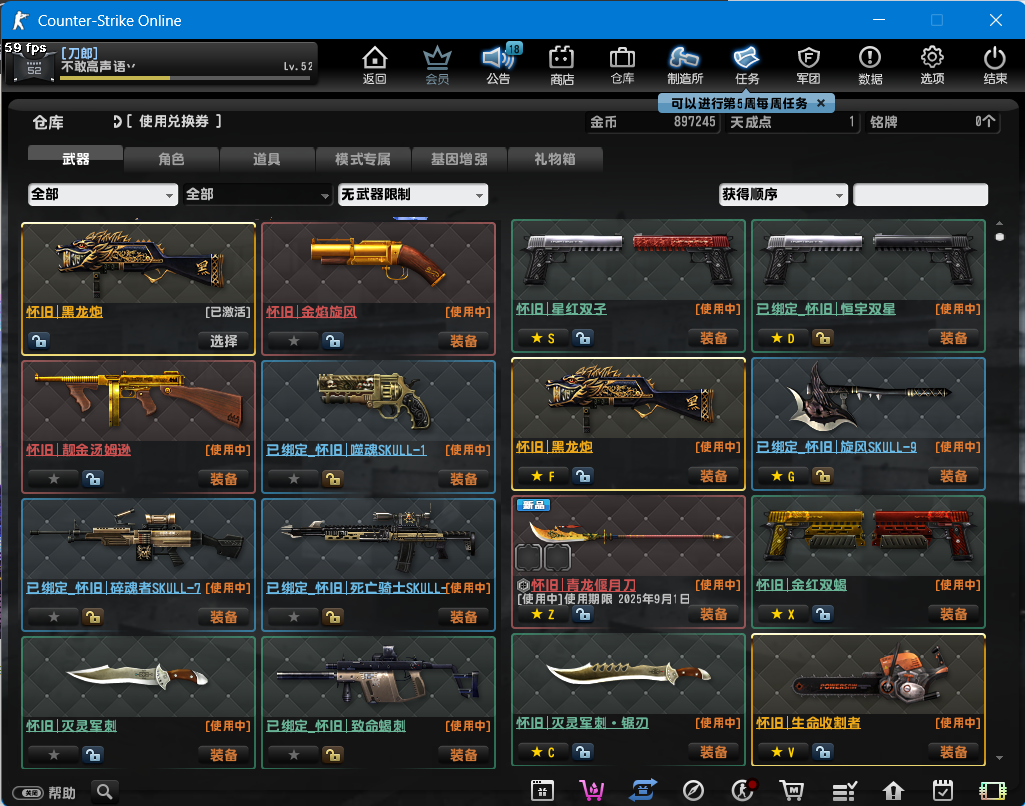Switch to the 礼物箱 tab
The height and width of the screenshot is (806, 1025).
coord(554,158)
